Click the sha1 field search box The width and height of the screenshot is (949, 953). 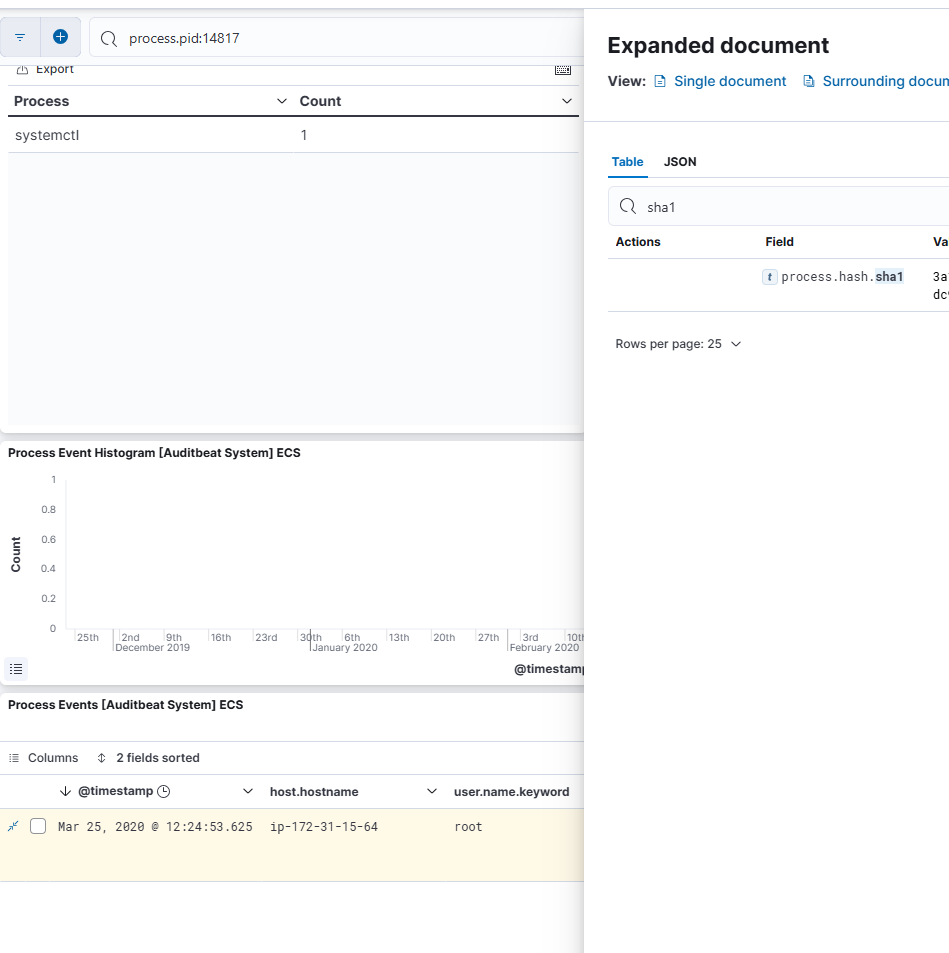[790, 207]
